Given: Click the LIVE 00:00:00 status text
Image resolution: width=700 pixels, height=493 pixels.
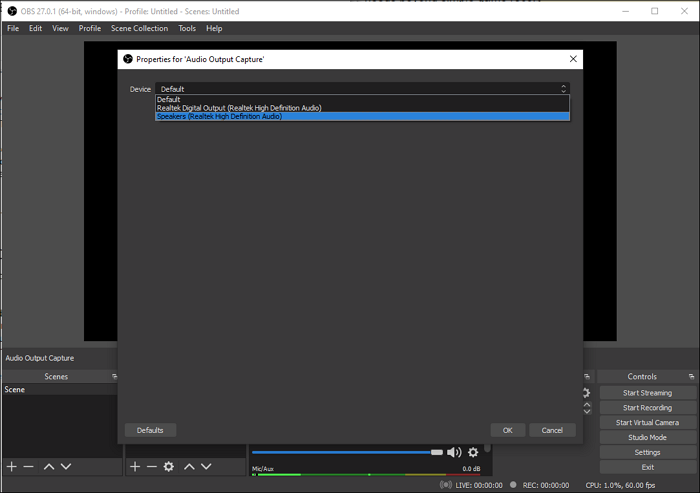Looking at the screenshot, I should coord(479,485).
